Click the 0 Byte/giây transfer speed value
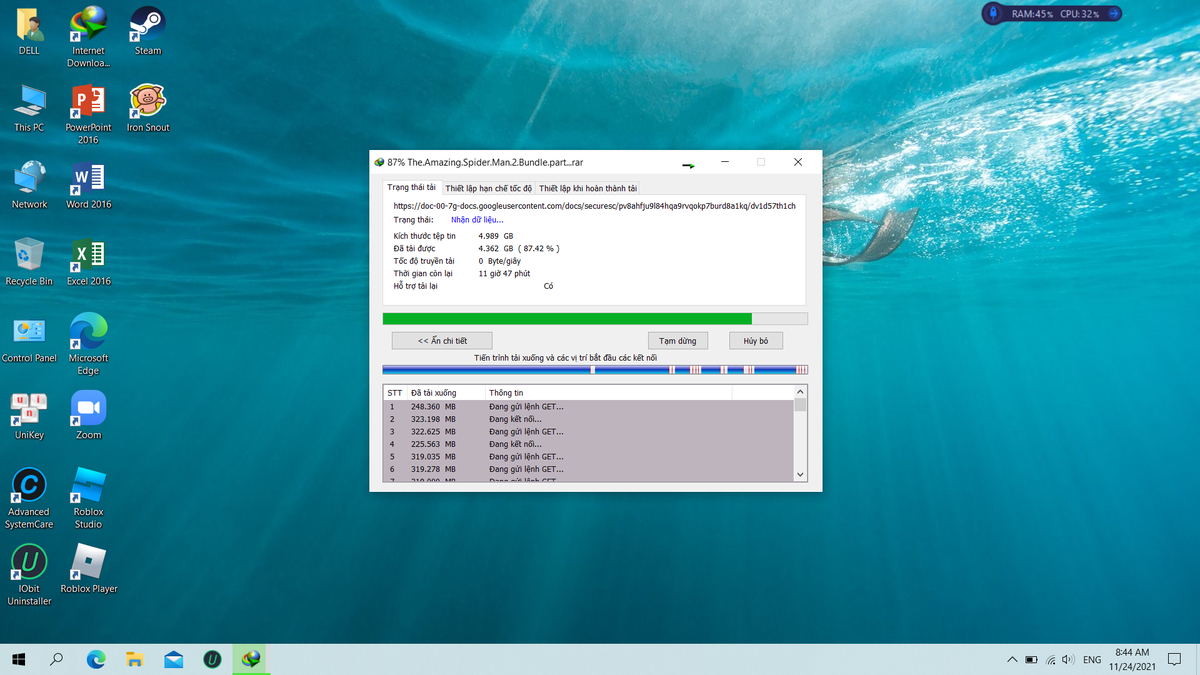The width and height of the screenshot is (1200, 675). pos(499,261)
